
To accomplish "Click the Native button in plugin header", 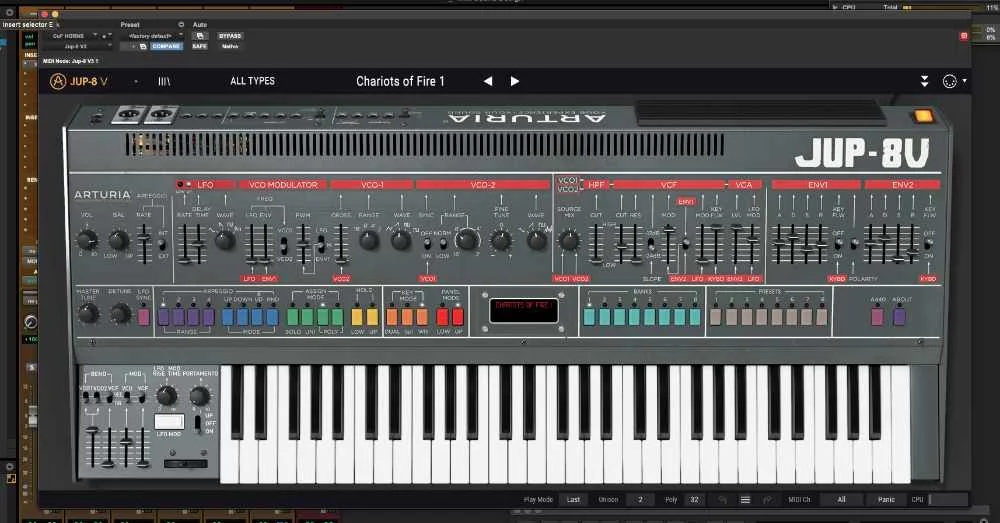I will point(230,47).
